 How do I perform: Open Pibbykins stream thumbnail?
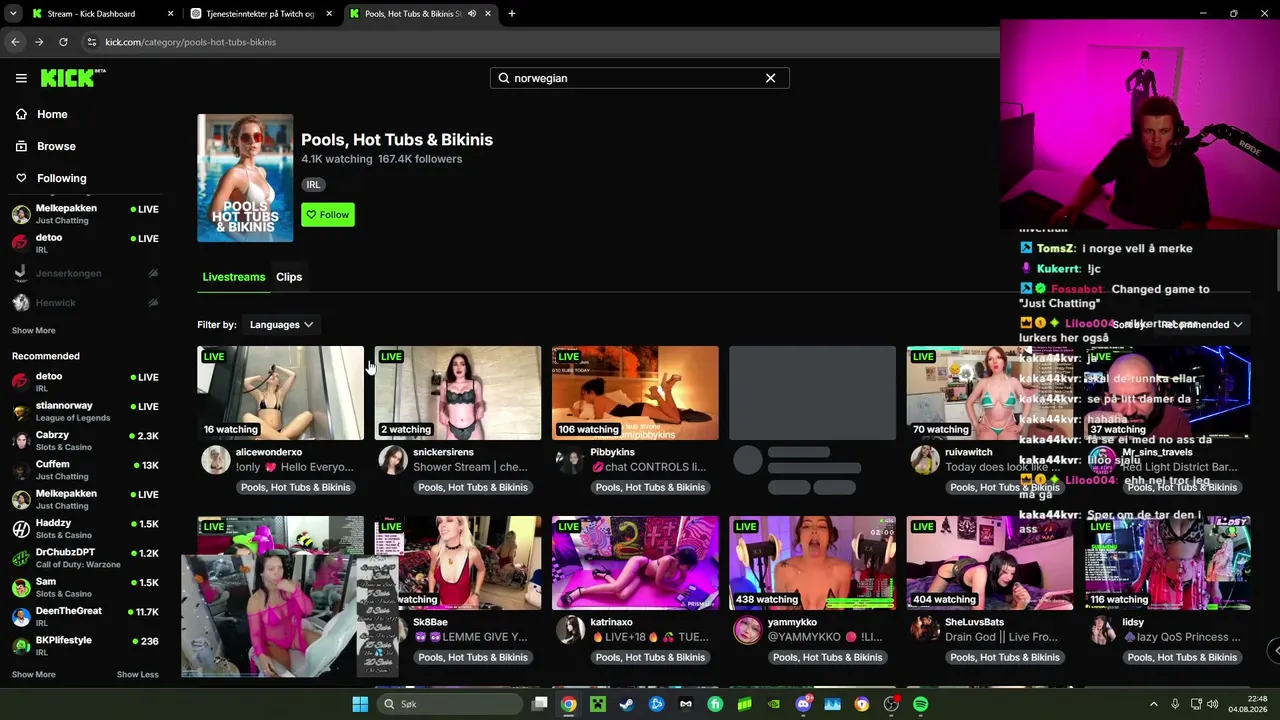pyautogui.click(x=635, y=393)
